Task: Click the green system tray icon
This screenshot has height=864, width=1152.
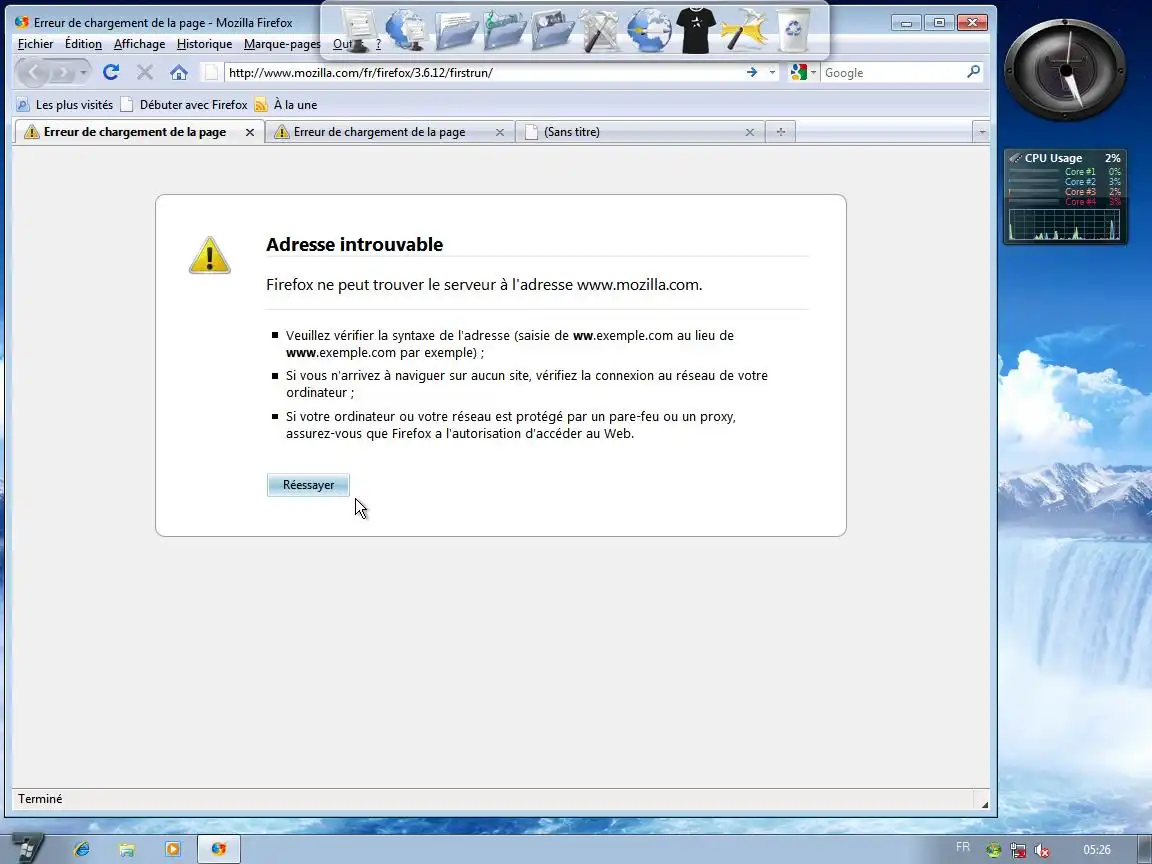Action: pos(993,850)
